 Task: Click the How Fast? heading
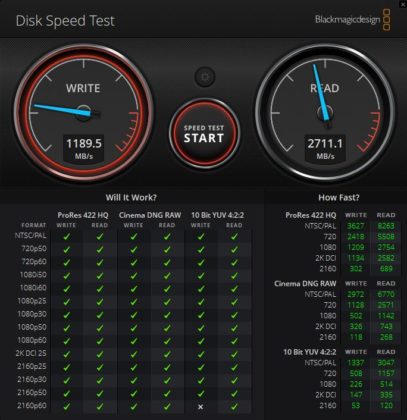(x=339, y=198)
